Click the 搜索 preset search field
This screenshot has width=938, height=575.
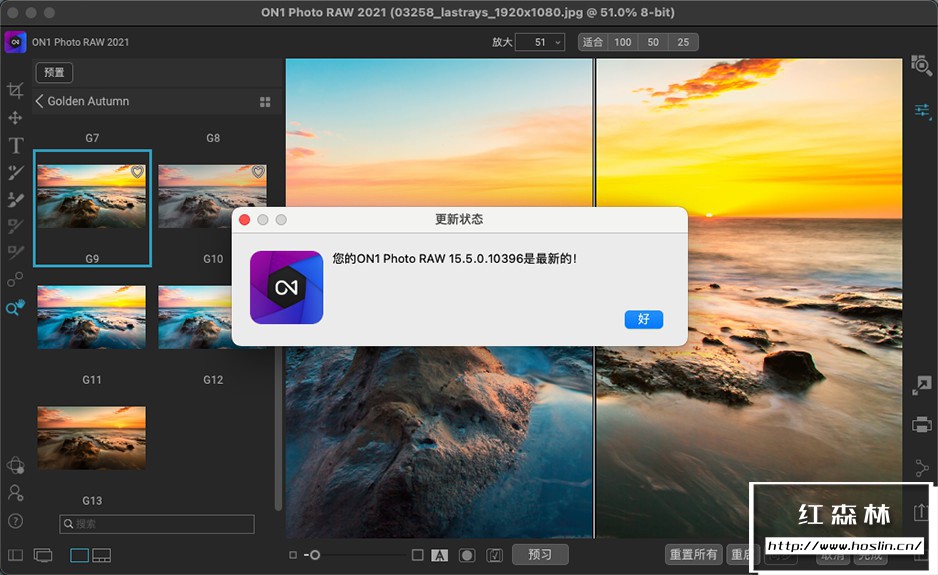click(x=157, y=524)
